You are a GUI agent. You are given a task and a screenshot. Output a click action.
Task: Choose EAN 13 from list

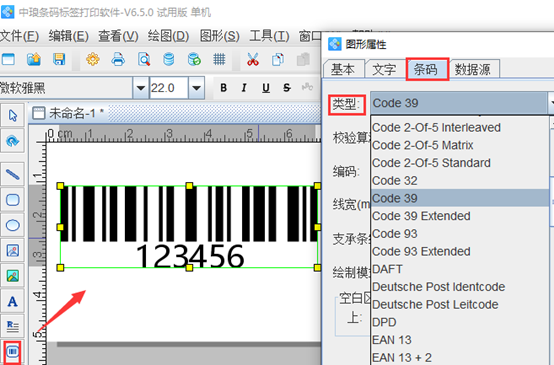460,340
